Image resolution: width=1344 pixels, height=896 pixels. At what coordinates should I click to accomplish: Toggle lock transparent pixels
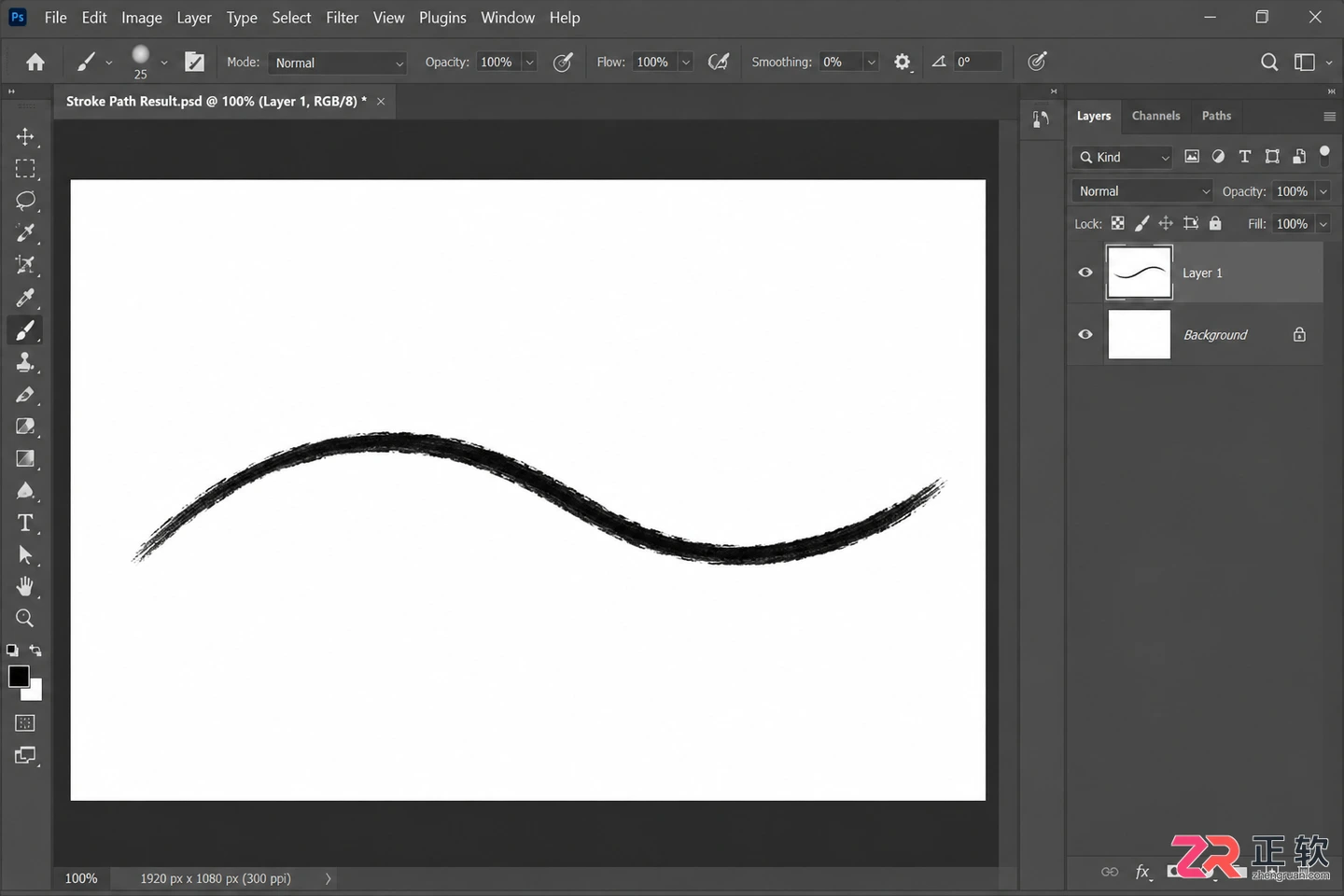click(x=1117, y=223)
